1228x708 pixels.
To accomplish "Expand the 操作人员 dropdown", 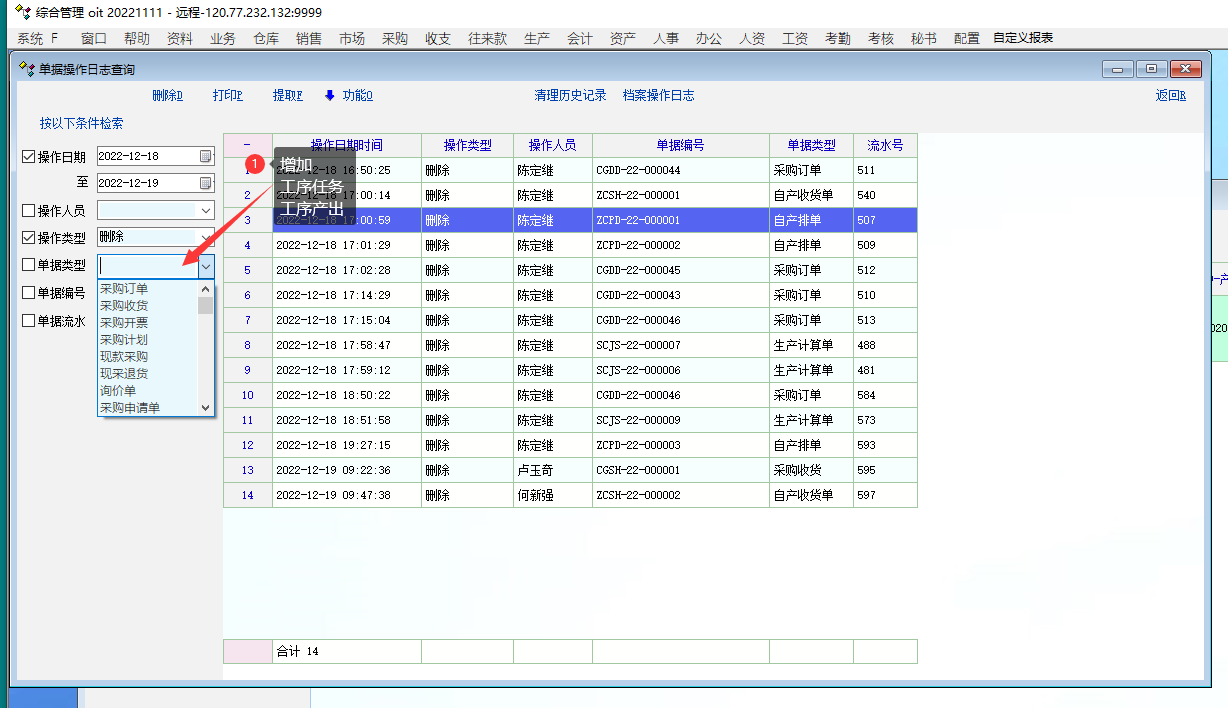I will (205, 210).
